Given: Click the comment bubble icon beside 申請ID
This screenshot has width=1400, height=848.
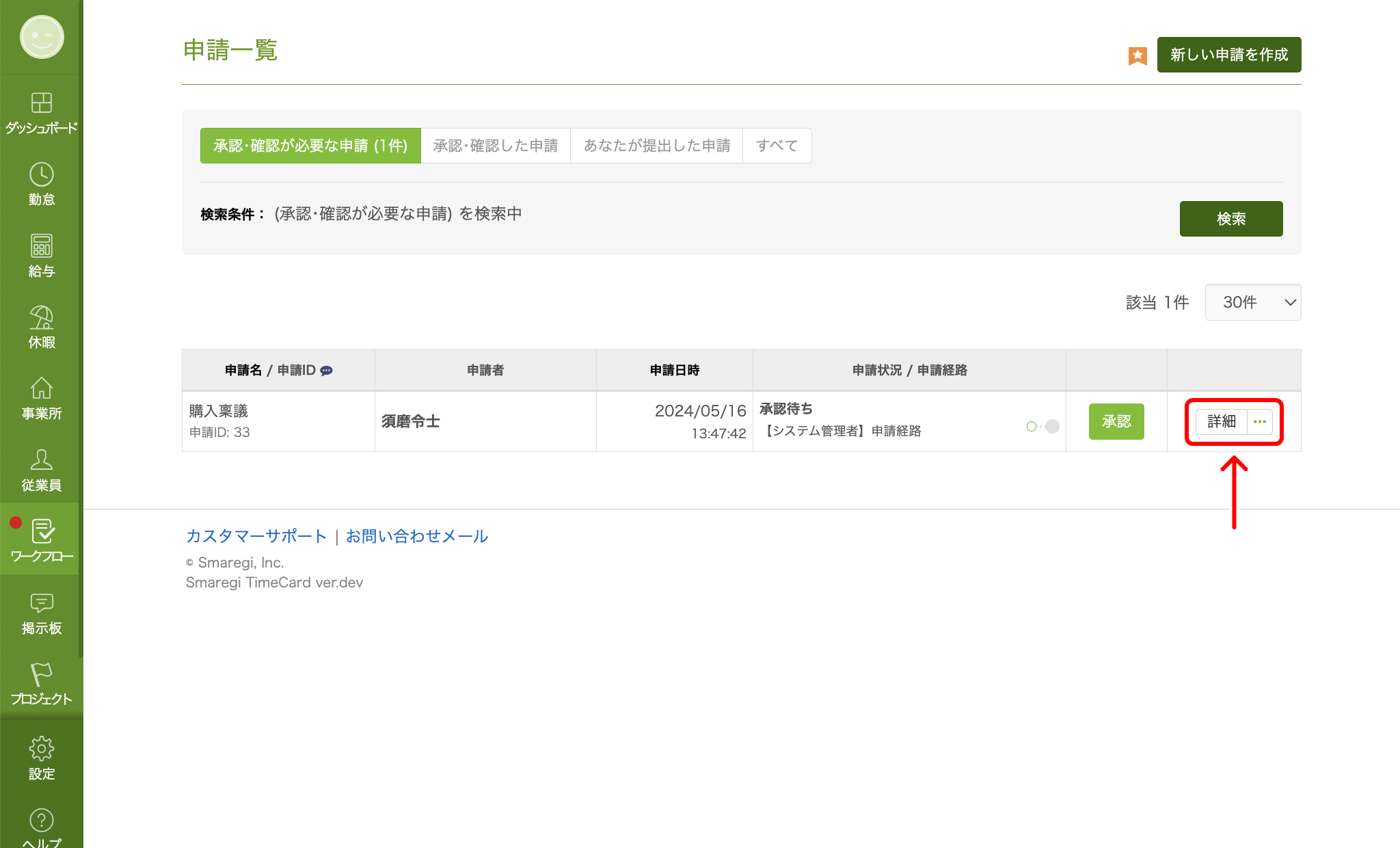Looking at the screenshot, I should (326, 371).
